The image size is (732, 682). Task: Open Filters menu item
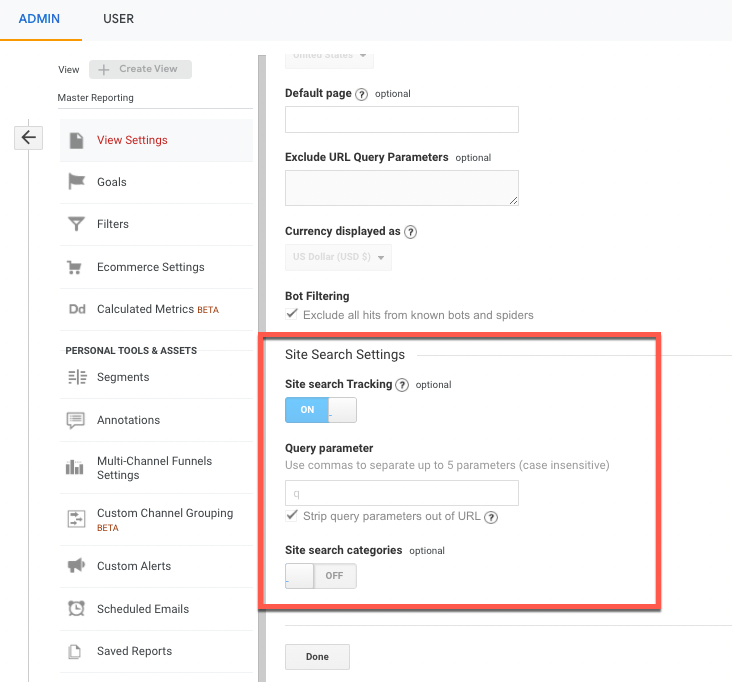click(x=156, y=224)
